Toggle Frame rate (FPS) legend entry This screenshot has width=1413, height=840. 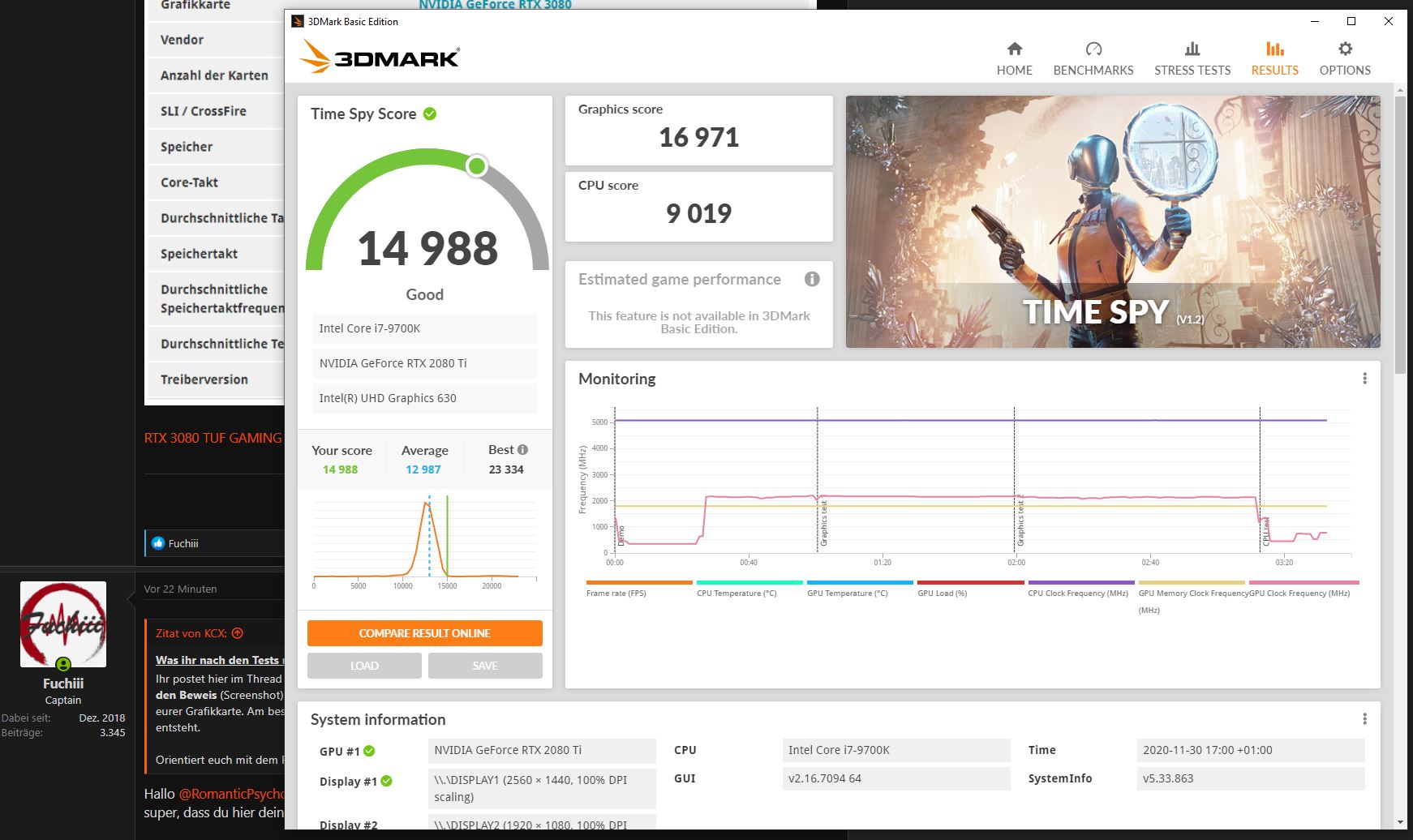point(638,589)
